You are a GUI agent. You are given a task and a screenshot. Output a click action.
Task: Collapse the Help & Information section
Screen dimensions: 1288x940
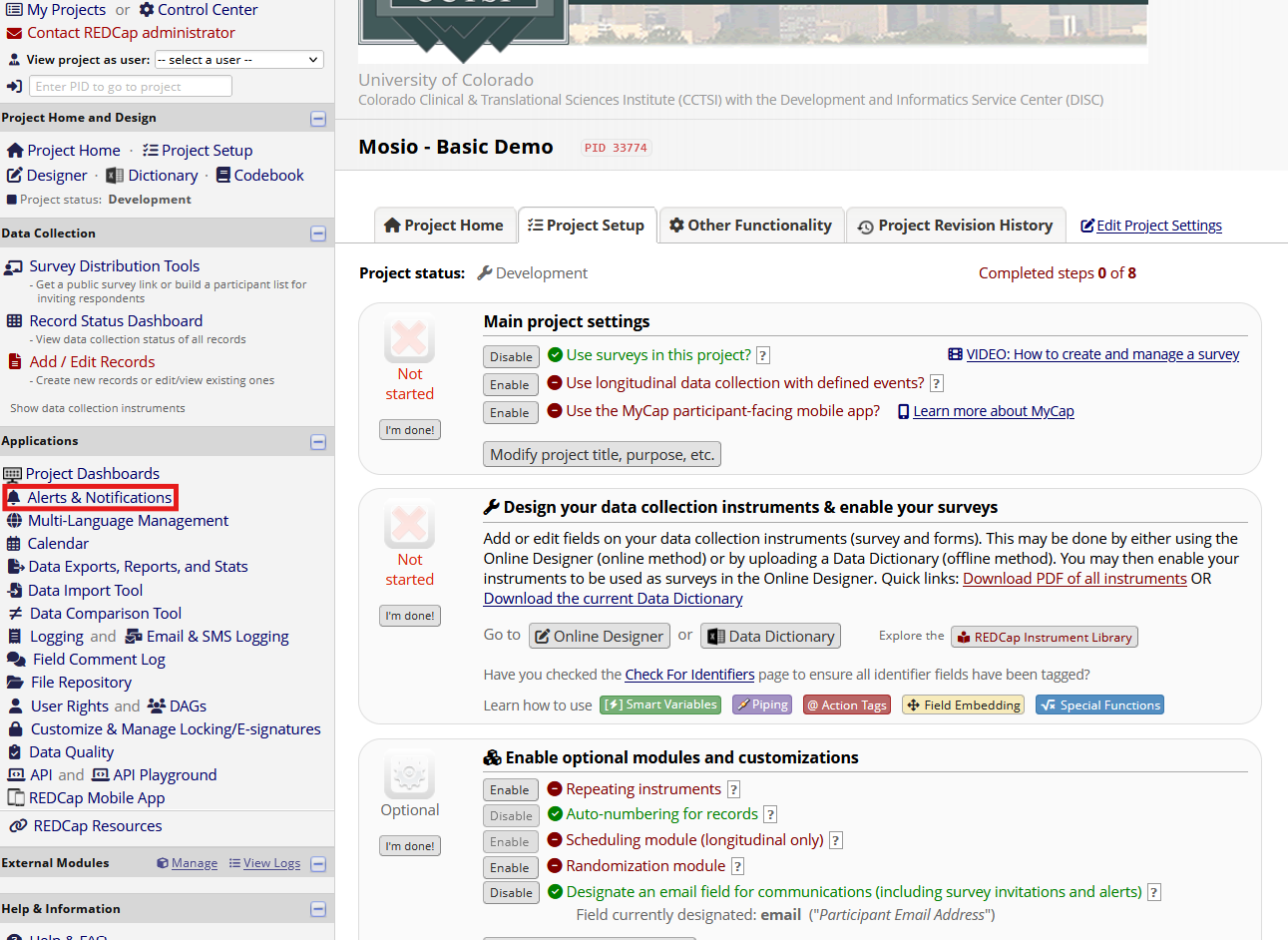pos(318,909)
